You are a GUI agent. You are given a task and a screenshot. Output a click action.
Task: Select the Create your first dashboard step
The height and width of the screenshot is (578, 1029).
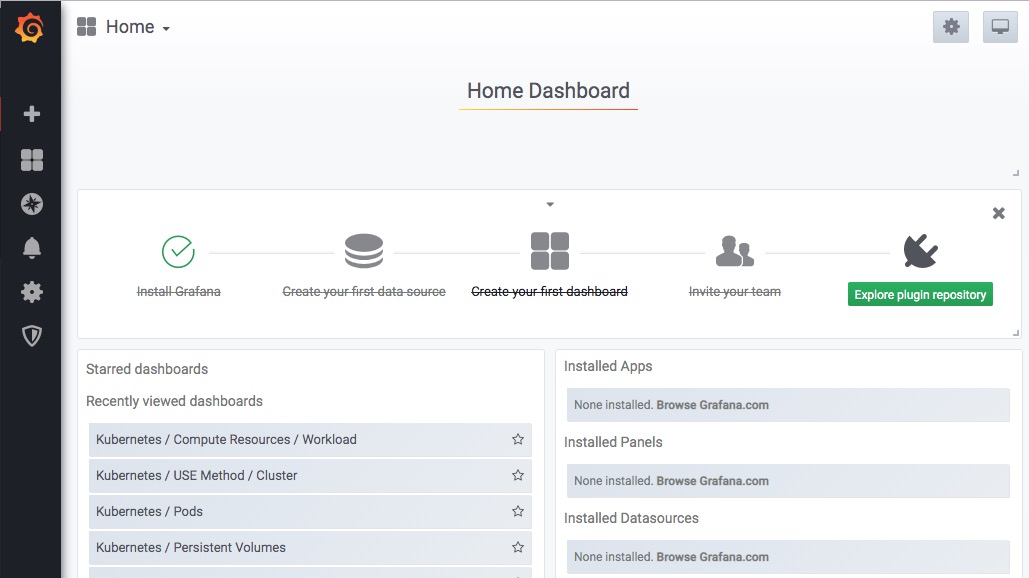(549, 291)
